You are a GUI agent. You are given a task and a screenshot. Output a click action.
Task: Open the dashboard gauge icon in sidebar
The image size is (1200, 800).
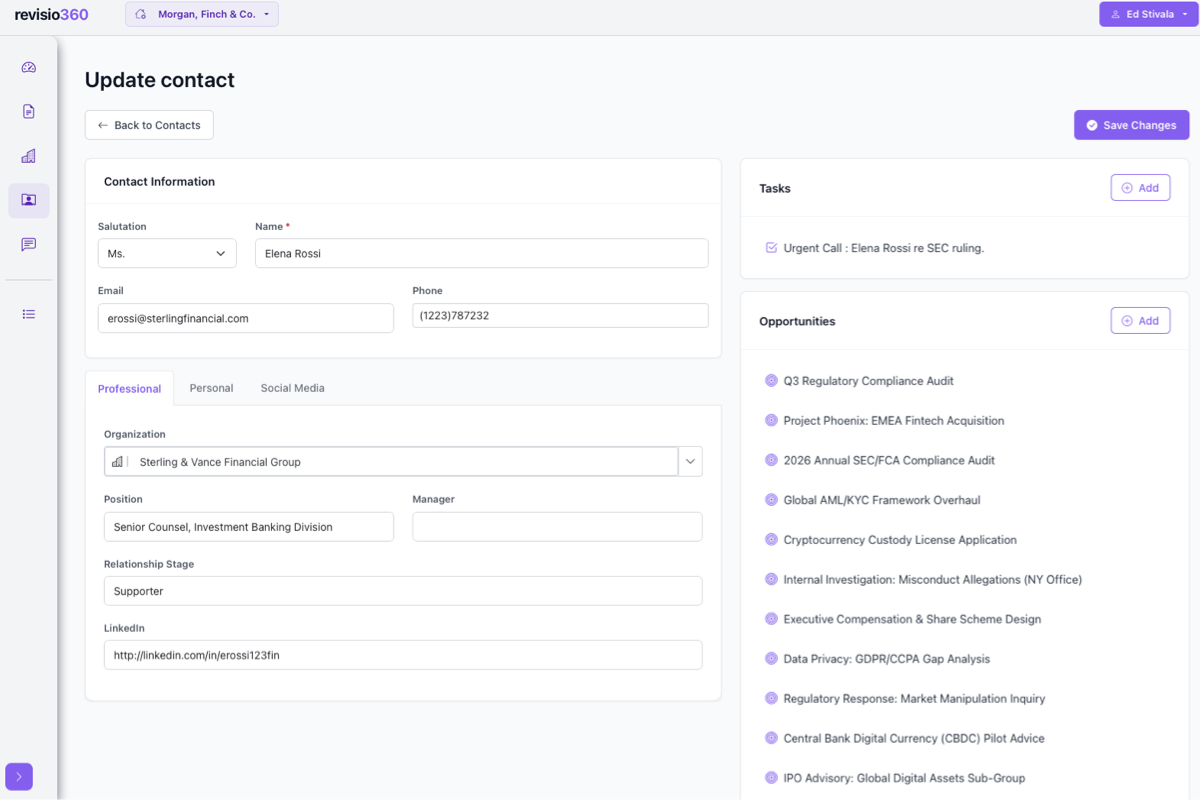(x=28, y=68)
